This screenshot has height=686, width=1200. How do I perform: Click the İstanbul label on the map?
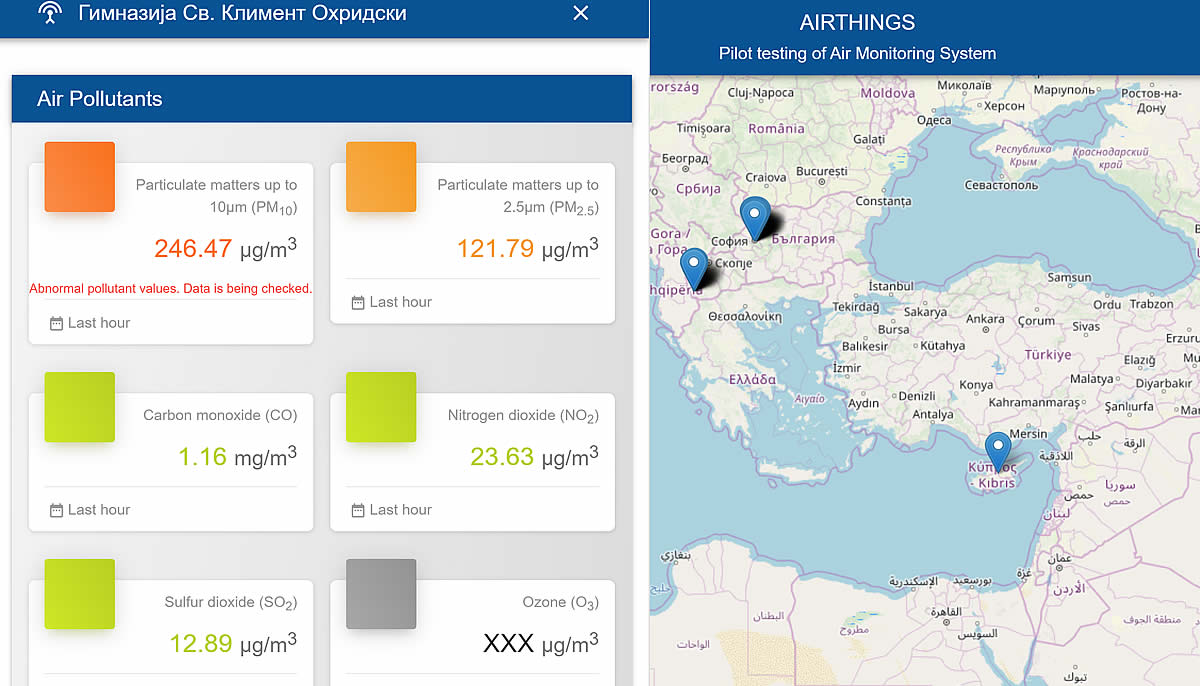tap(891, 286)
